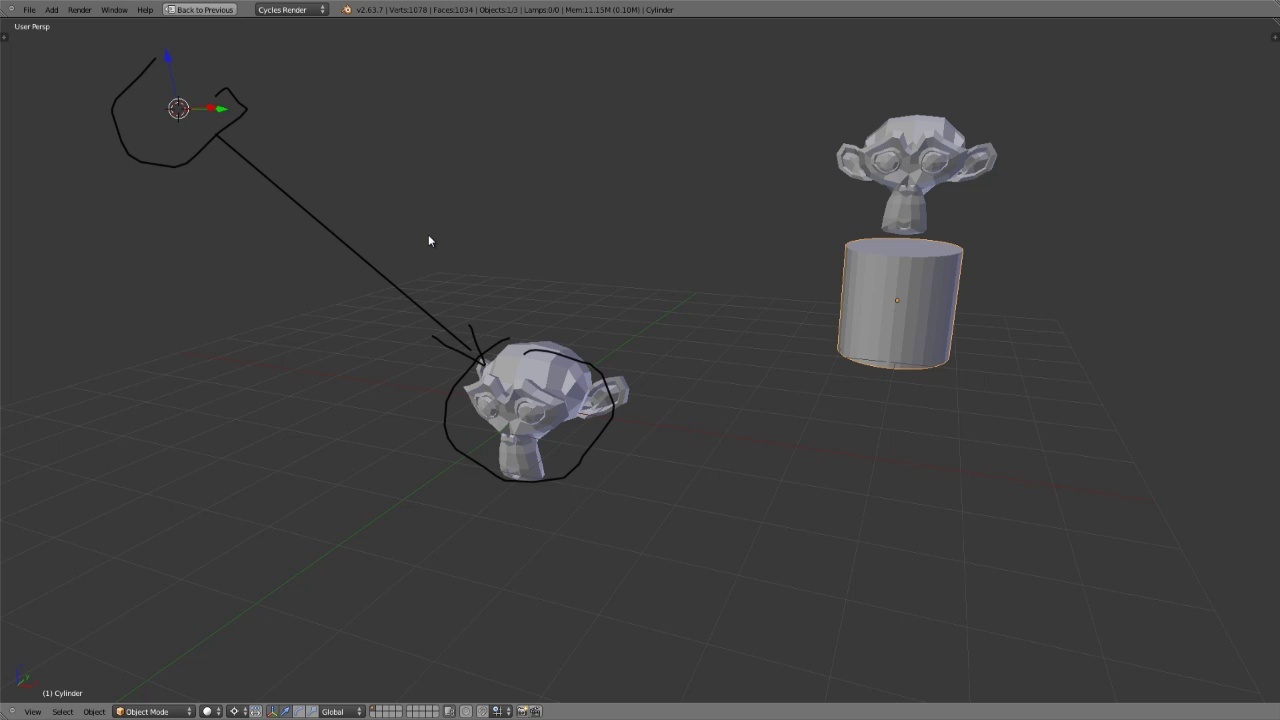Toggle the 3D manipulator widget on
Viewport: 1280px width, 720px height.
point(273,711)
